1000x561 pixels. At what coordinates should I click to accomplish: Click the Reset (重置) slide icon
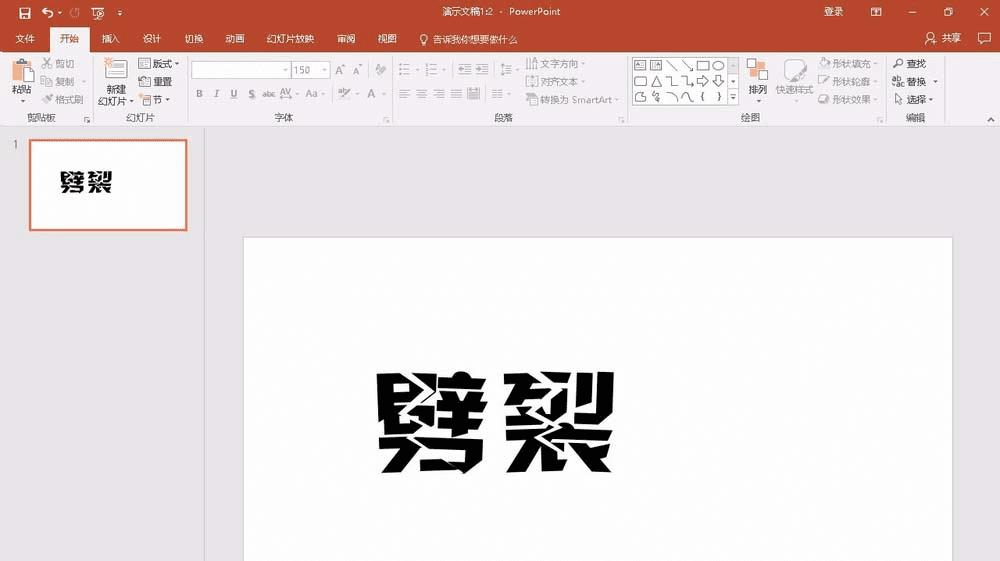(x=145, y=82)
